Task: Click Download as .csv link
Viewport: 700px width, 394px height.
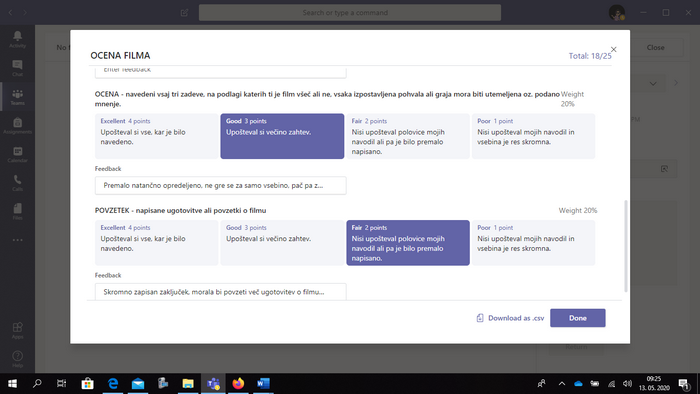Action: tap(510, 318)
